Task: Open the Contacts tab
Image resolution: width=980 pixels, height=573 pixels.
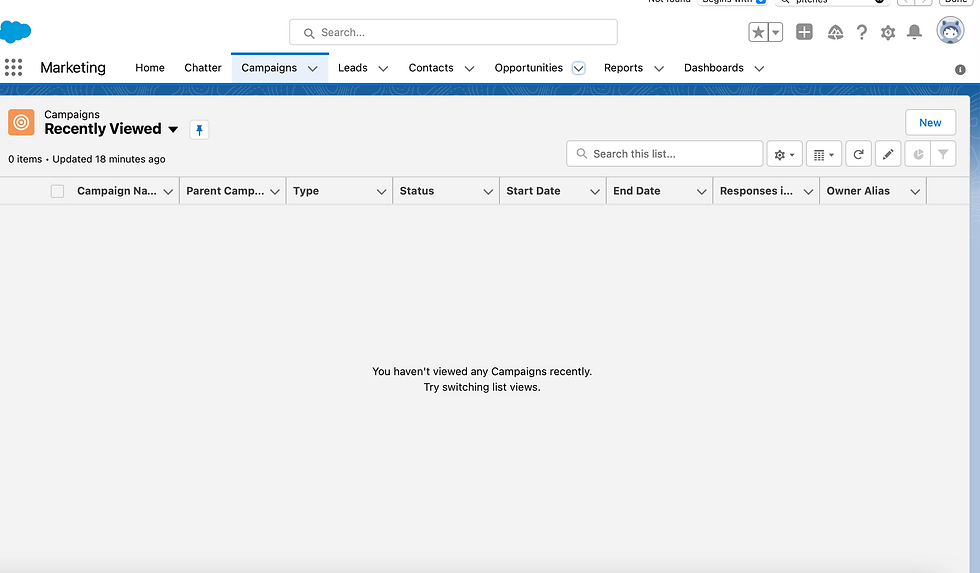Action: tap(431, 67)
